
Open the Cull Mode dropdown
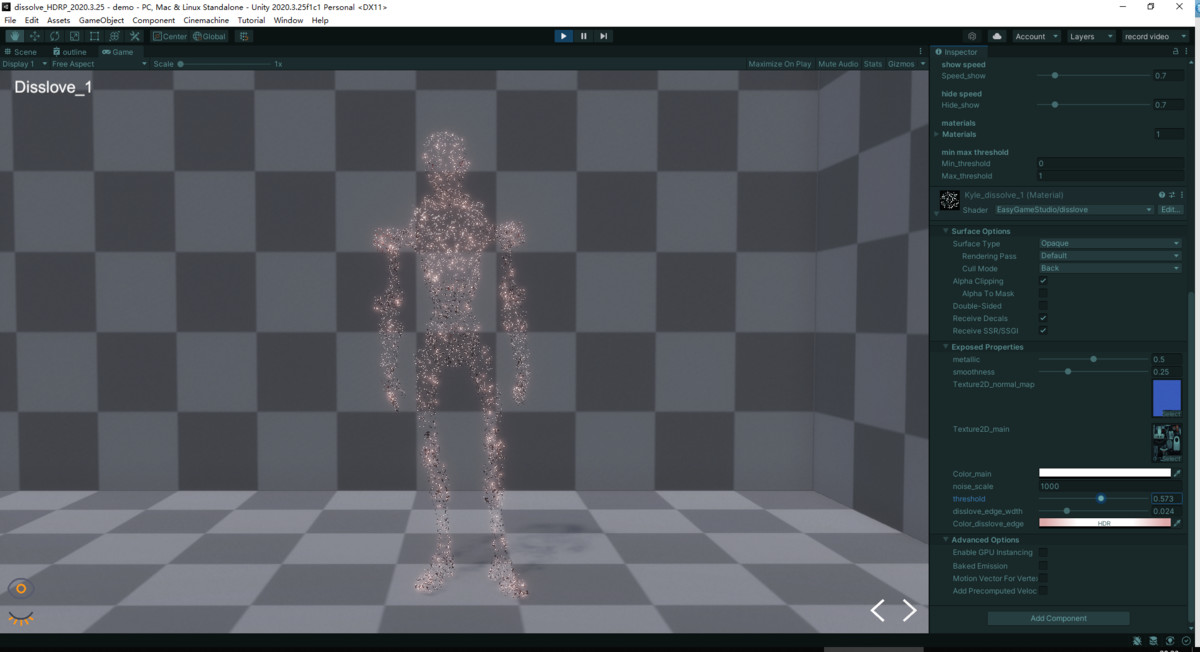tap(1108, 268)
